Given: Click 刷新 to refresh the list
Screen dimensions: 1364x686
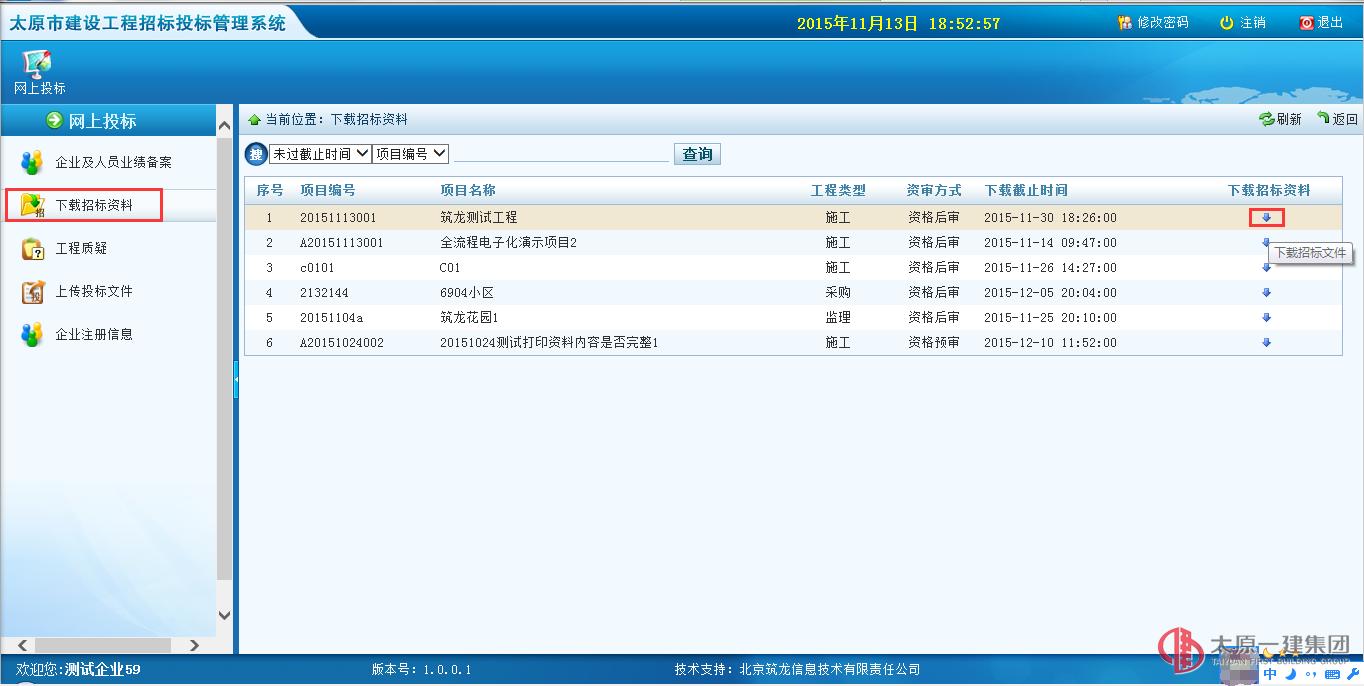Looking at the screenshot, I should (1280, 119).
